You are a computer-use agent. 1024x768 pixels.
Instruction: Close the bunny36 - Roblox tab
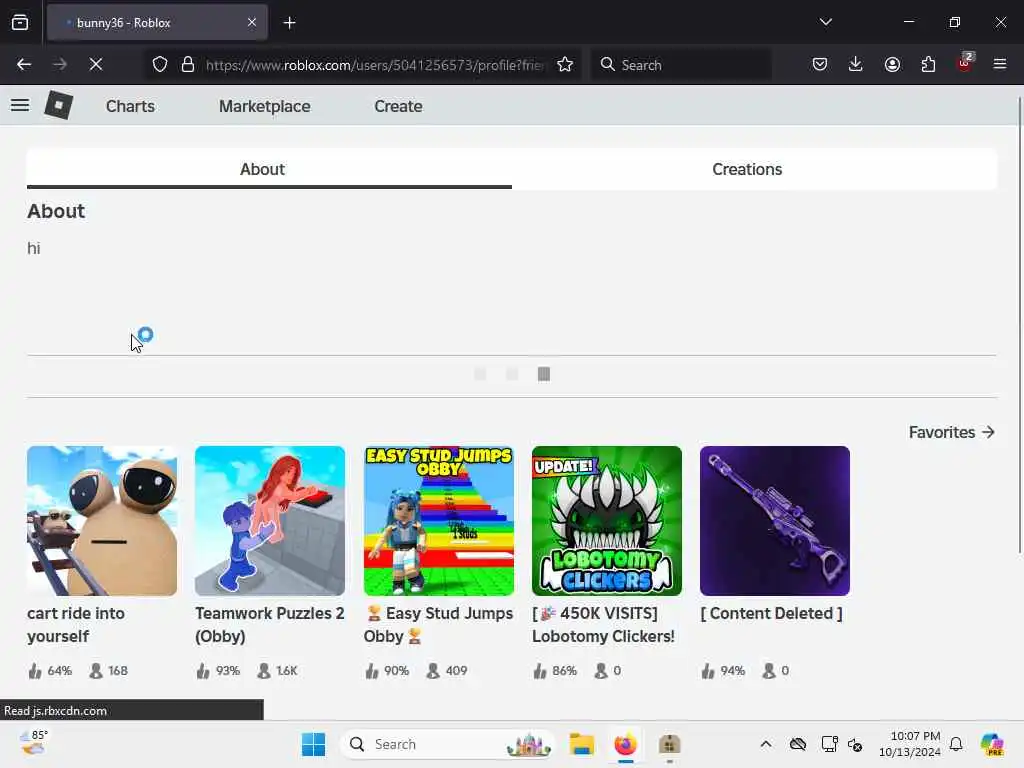tap(252, 22)
